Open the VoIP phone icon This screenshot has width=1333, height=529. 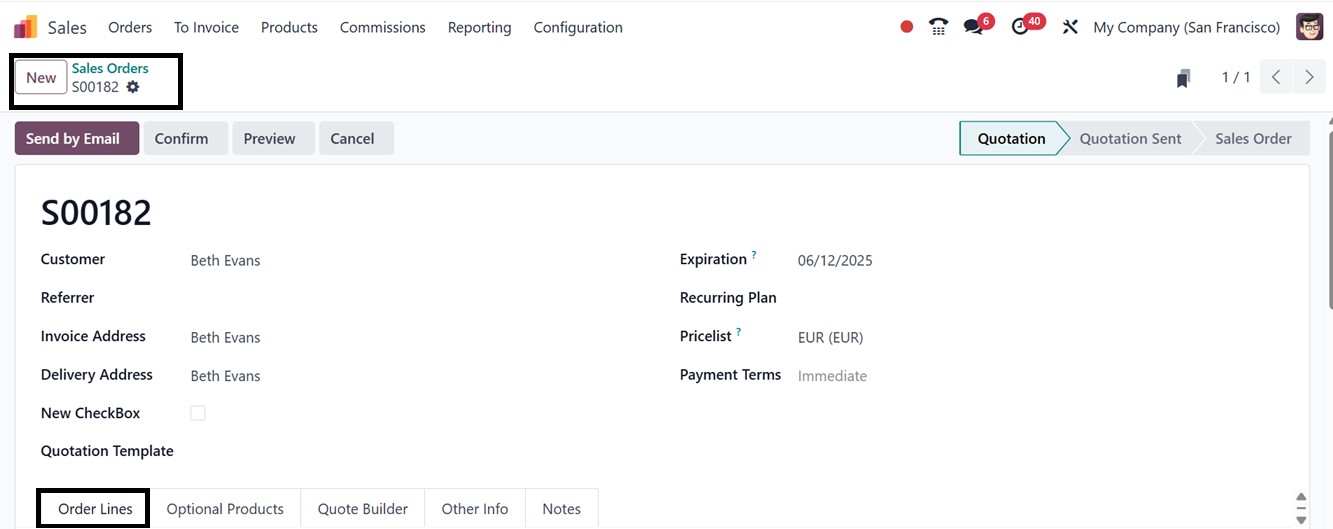click(938, 27)
